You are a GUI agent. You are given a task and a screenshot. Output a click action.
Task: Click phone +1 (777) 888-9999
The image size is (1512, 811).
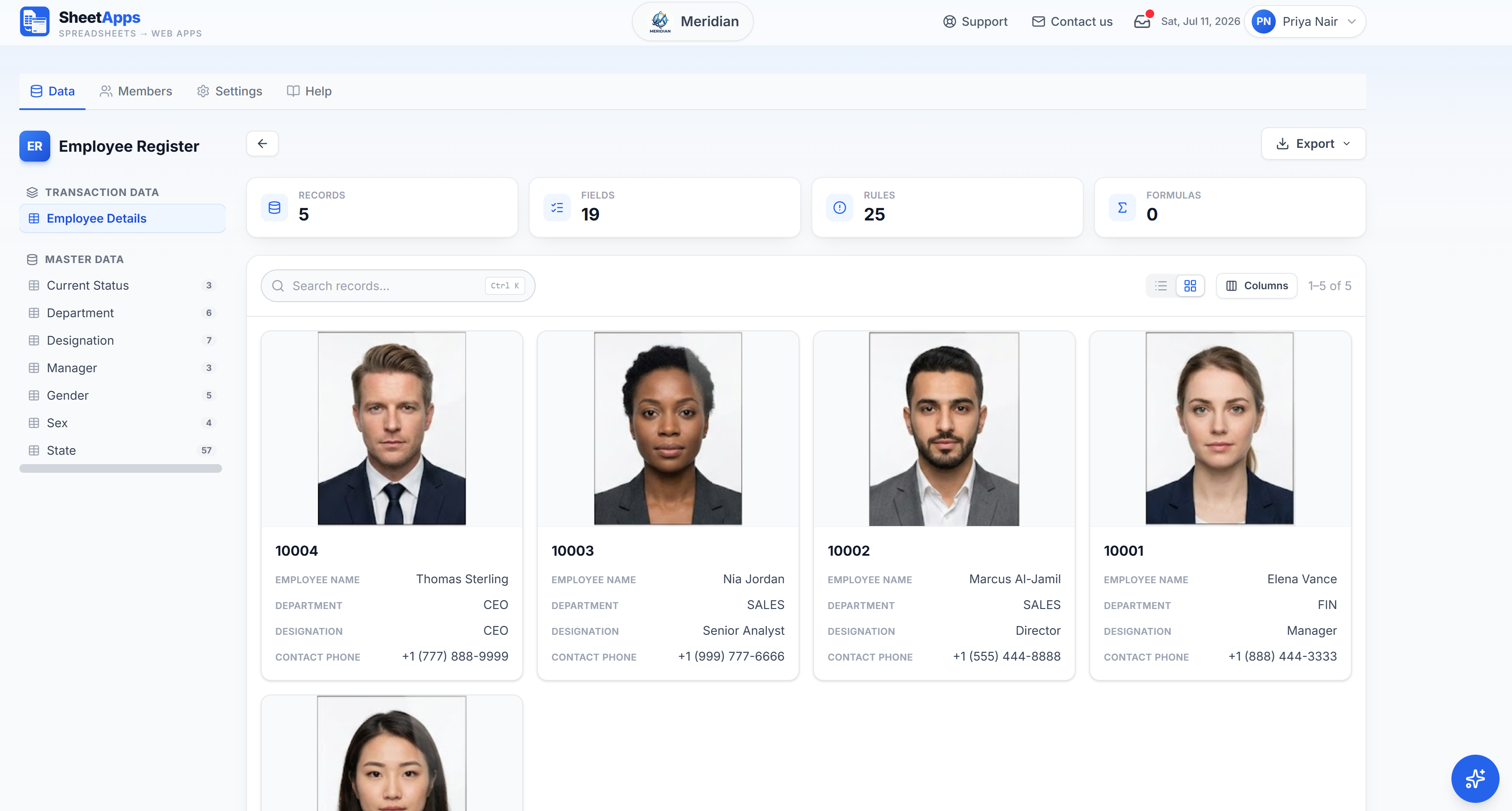coord(455,657)
